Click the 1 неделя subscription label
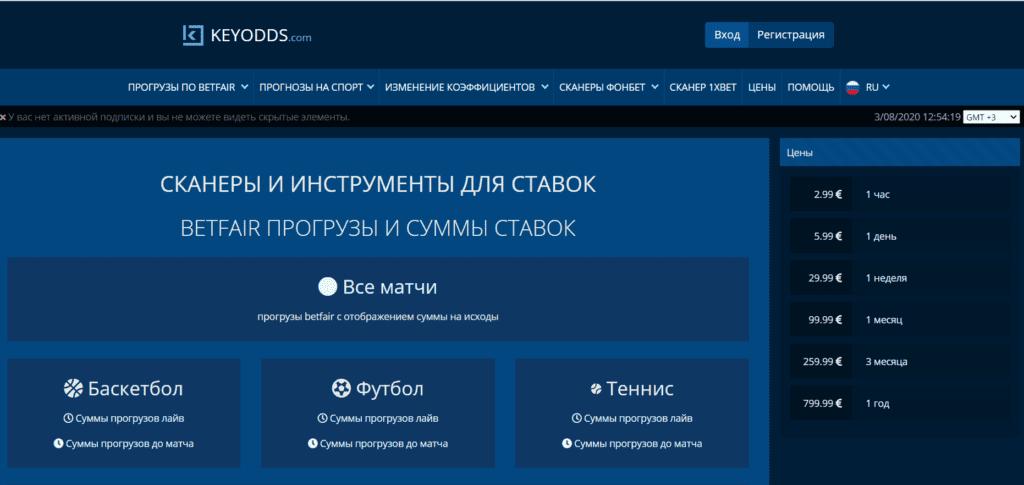 click(886, 278)
